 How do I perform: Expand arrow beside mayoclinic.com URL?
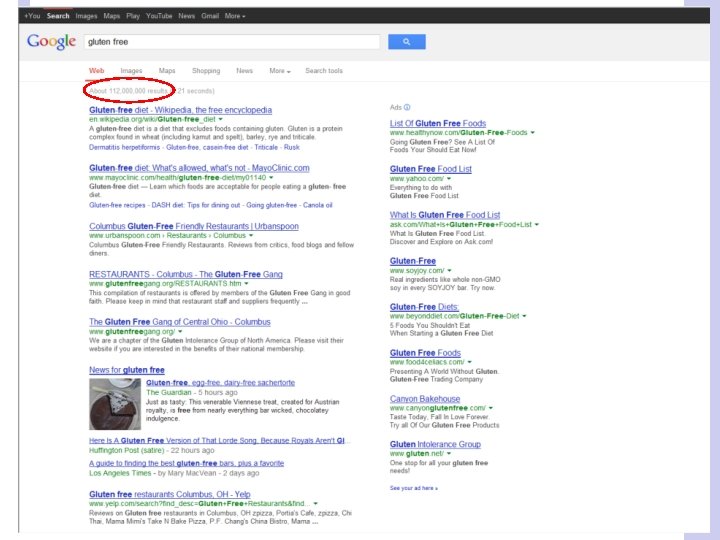coord(271,178)
